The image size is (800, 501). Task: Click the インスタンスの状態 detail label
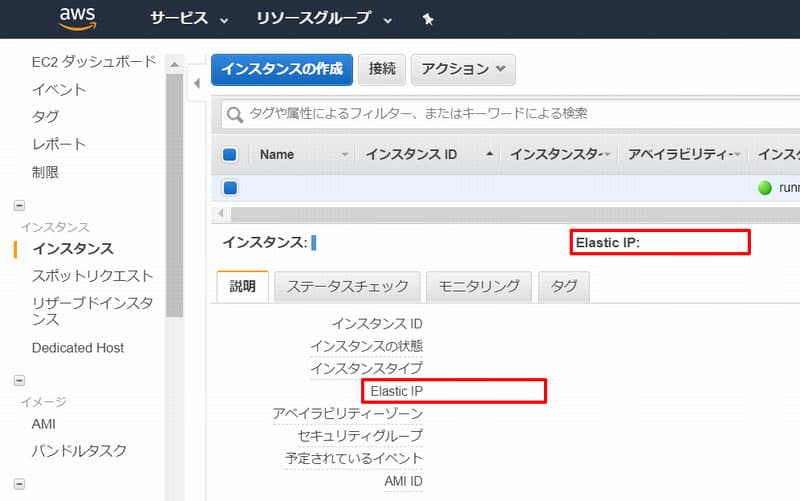pyautogui.click(x=366, y=346)
